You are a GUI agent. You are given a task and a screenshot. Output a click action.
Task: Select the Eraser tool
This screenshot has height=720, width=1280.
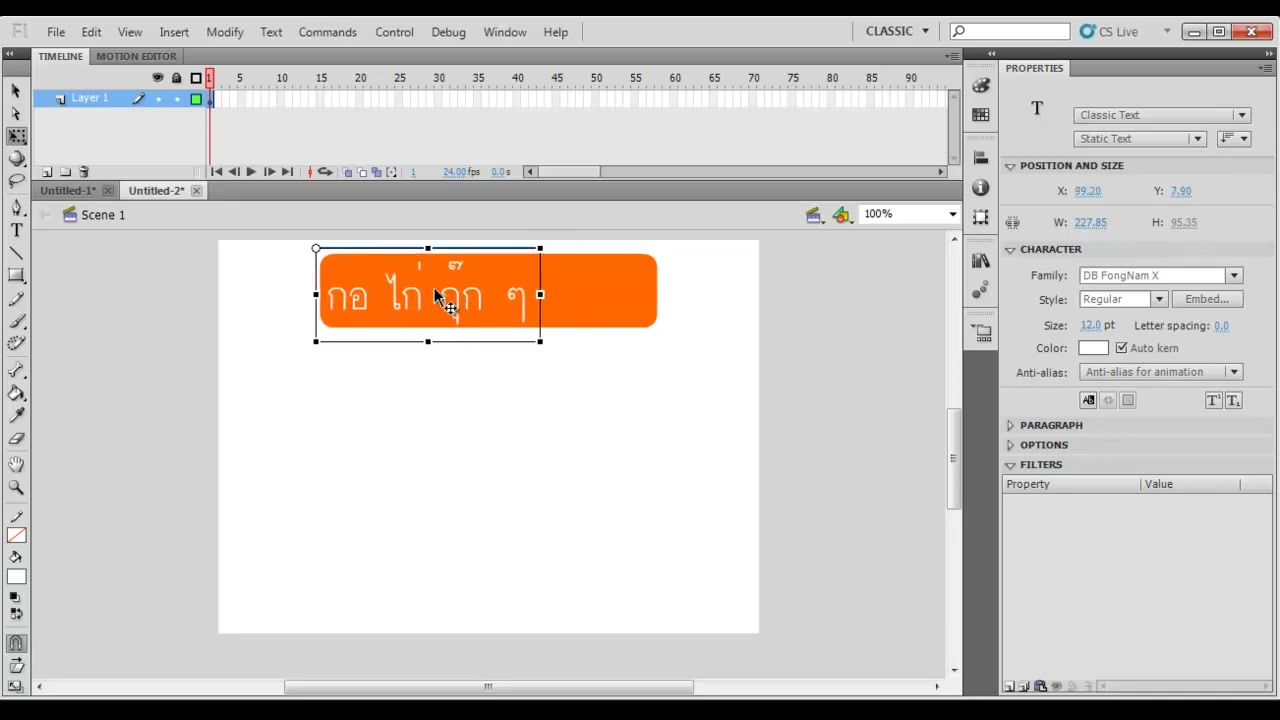coord(16,438)
